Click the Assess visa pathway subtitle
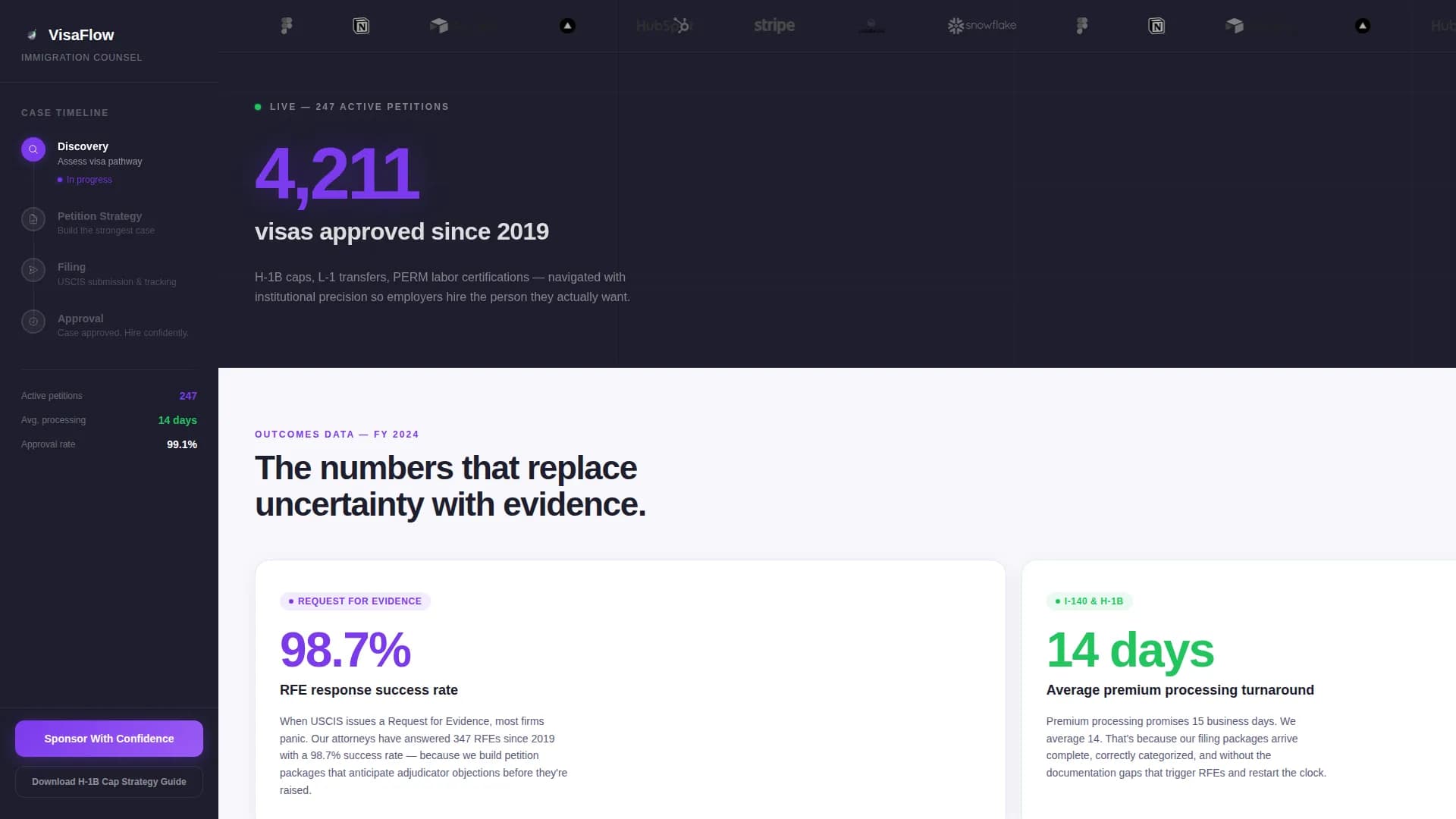1456x819 pixels. 99,162
